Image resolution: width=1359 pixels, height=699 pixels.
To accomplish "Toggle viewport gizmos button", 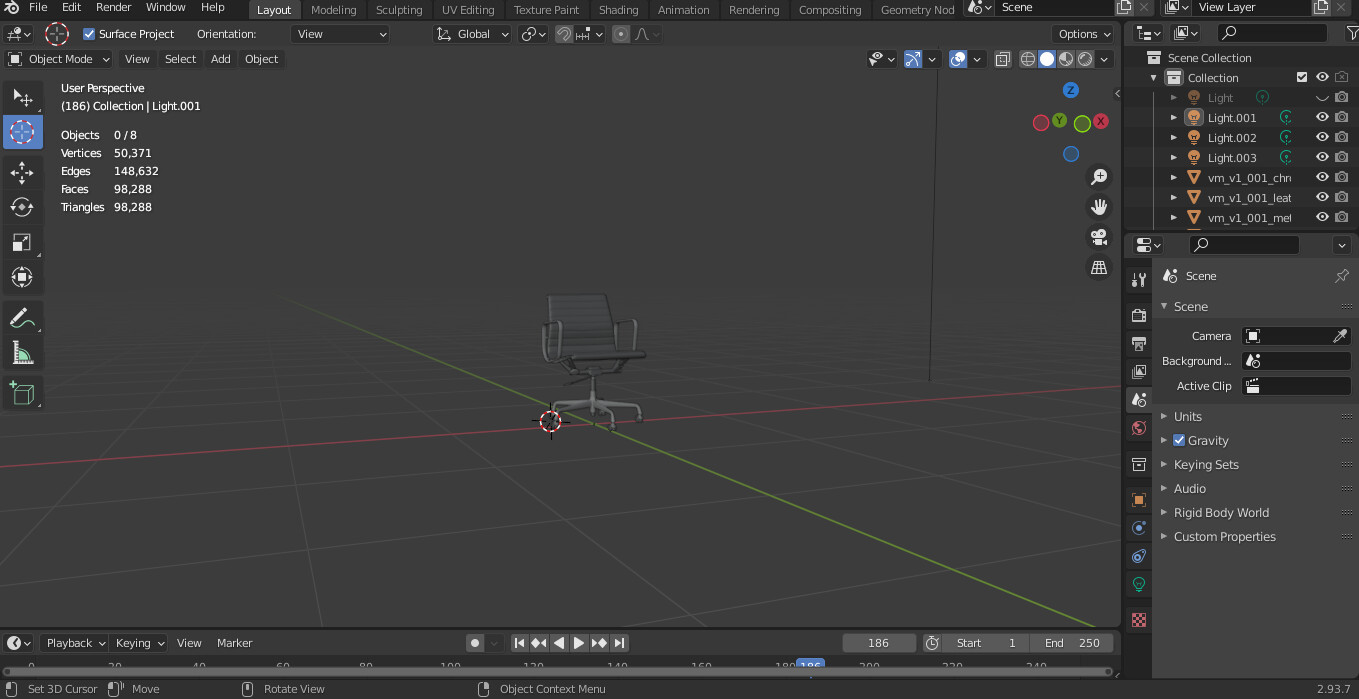I will [x=912, y=59].
